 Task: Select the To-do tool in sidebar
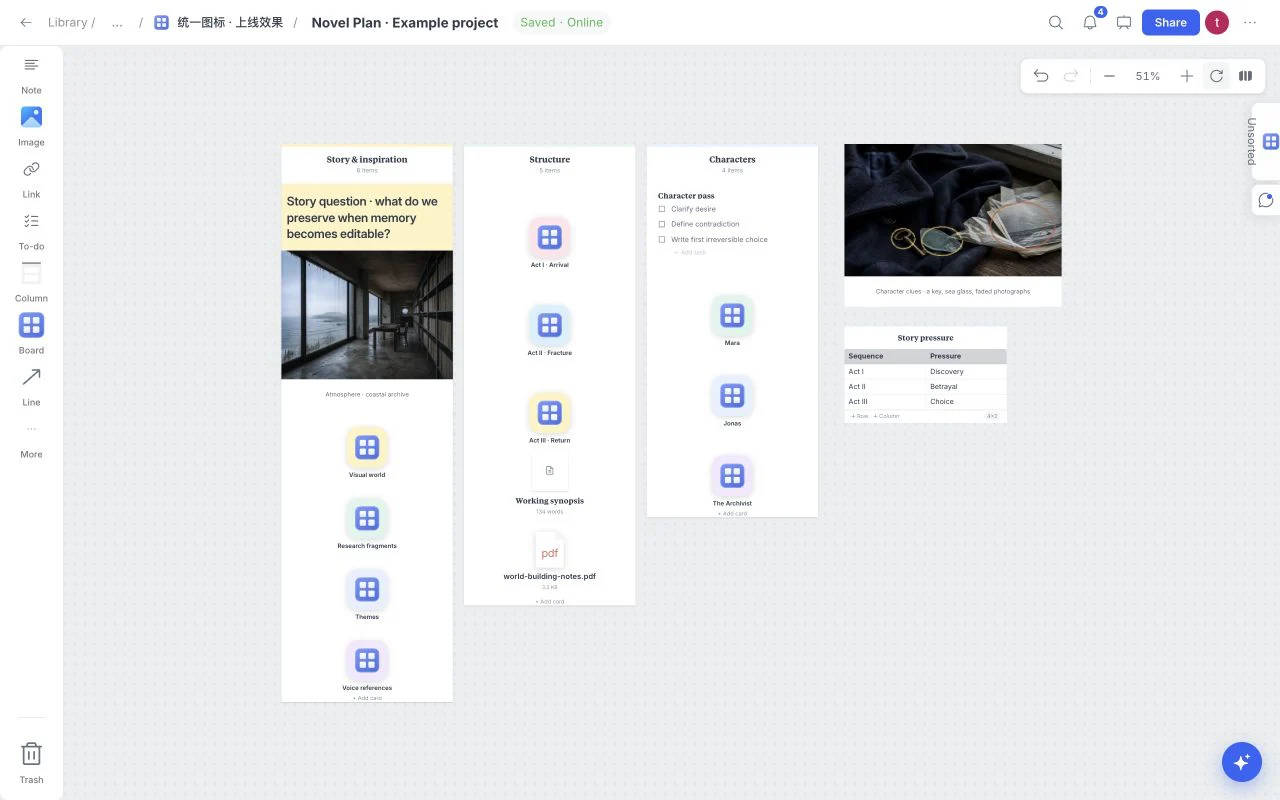(31, 231)
